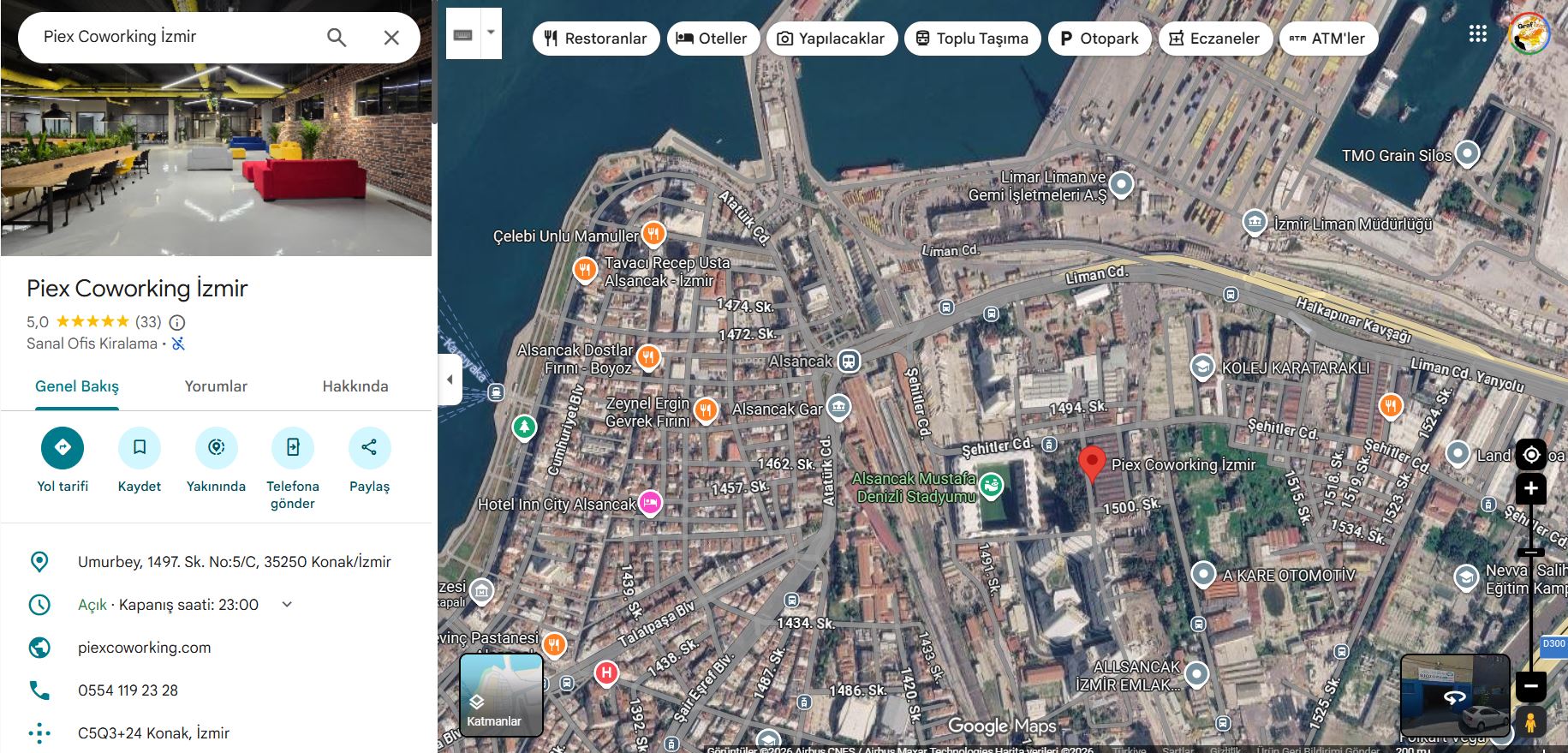
Task: Click the A KARE OTOMOTİV marker
Action: point(1204,574)
